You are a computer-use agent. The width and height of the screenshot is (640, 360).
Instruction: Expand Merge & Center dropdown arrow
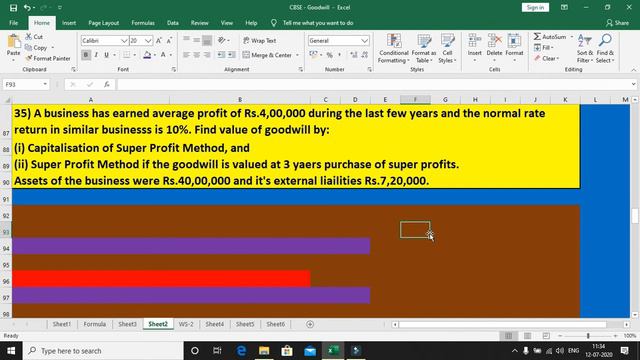[x=297, y=55]
